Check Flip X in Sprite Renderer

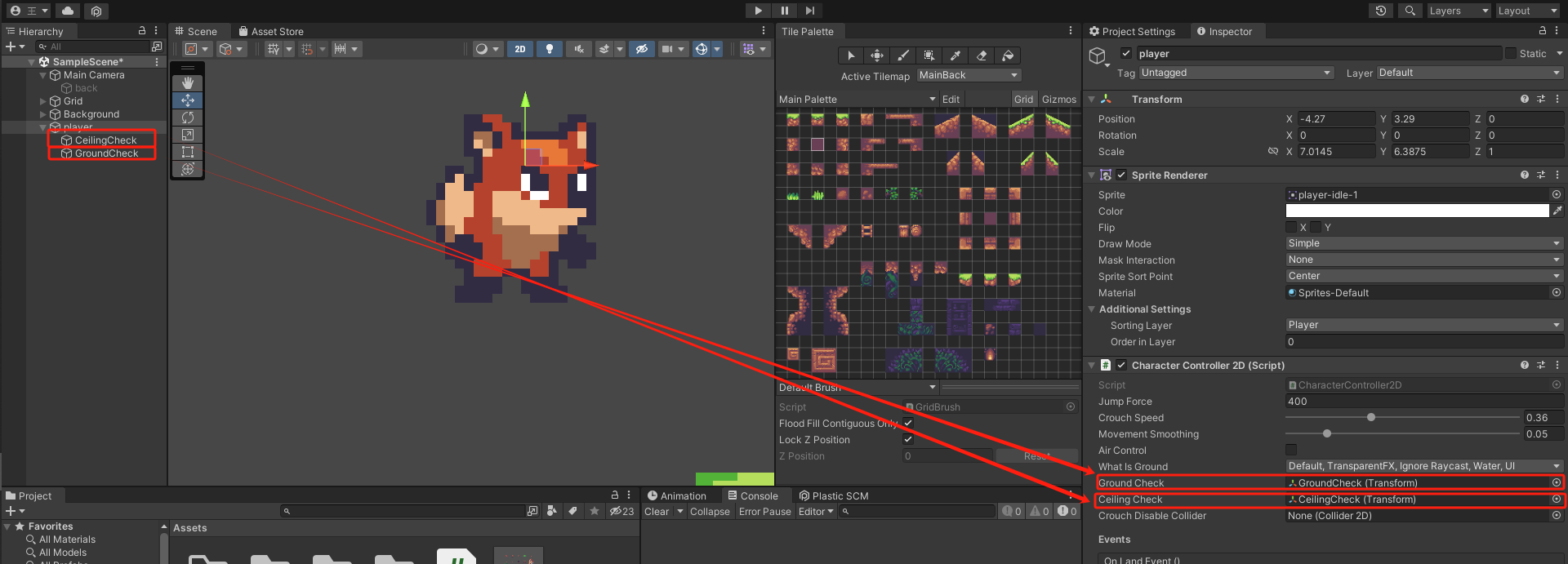1291,227
